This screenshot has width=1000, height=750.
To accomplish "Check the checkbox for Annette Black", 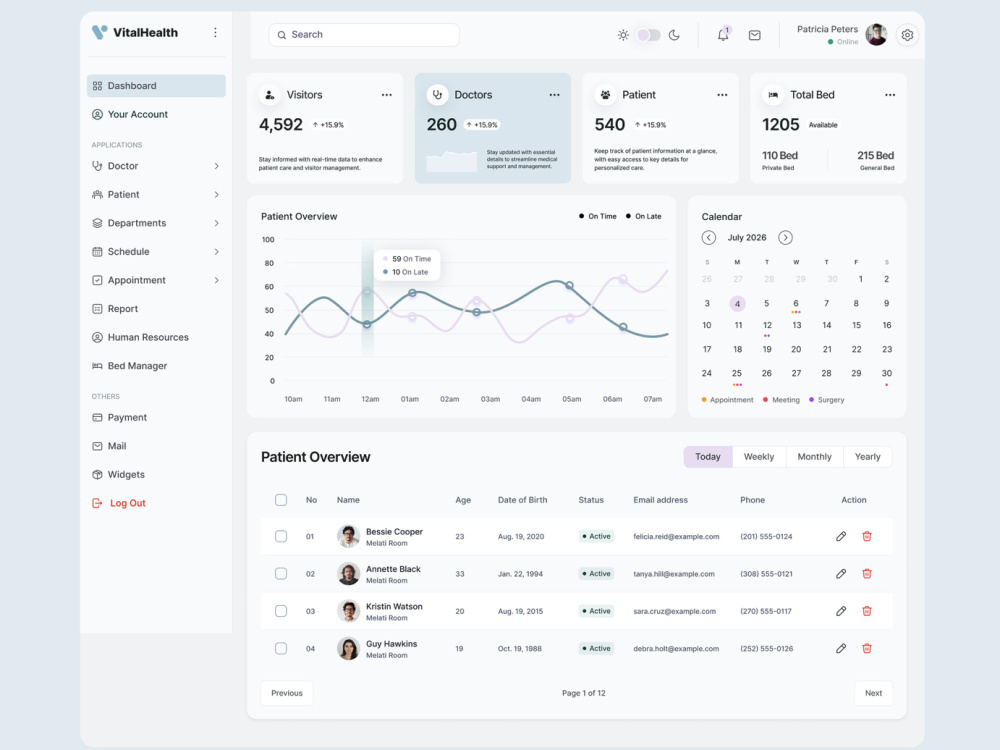I will [281, 574].
